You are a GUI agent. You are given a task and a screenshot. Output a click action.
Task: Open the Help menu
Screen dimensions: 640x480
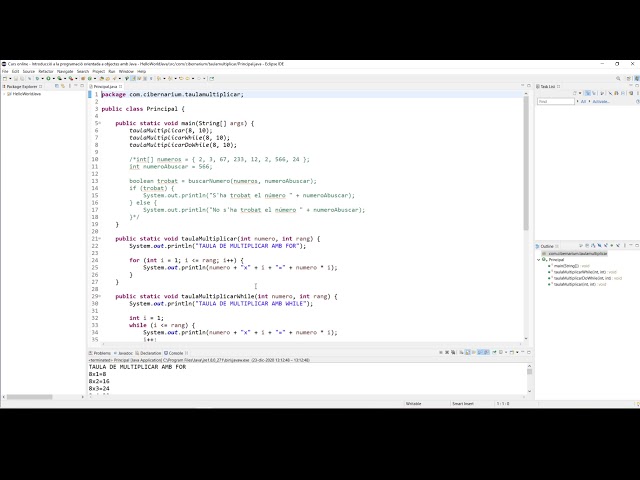(x=141, y=71)
